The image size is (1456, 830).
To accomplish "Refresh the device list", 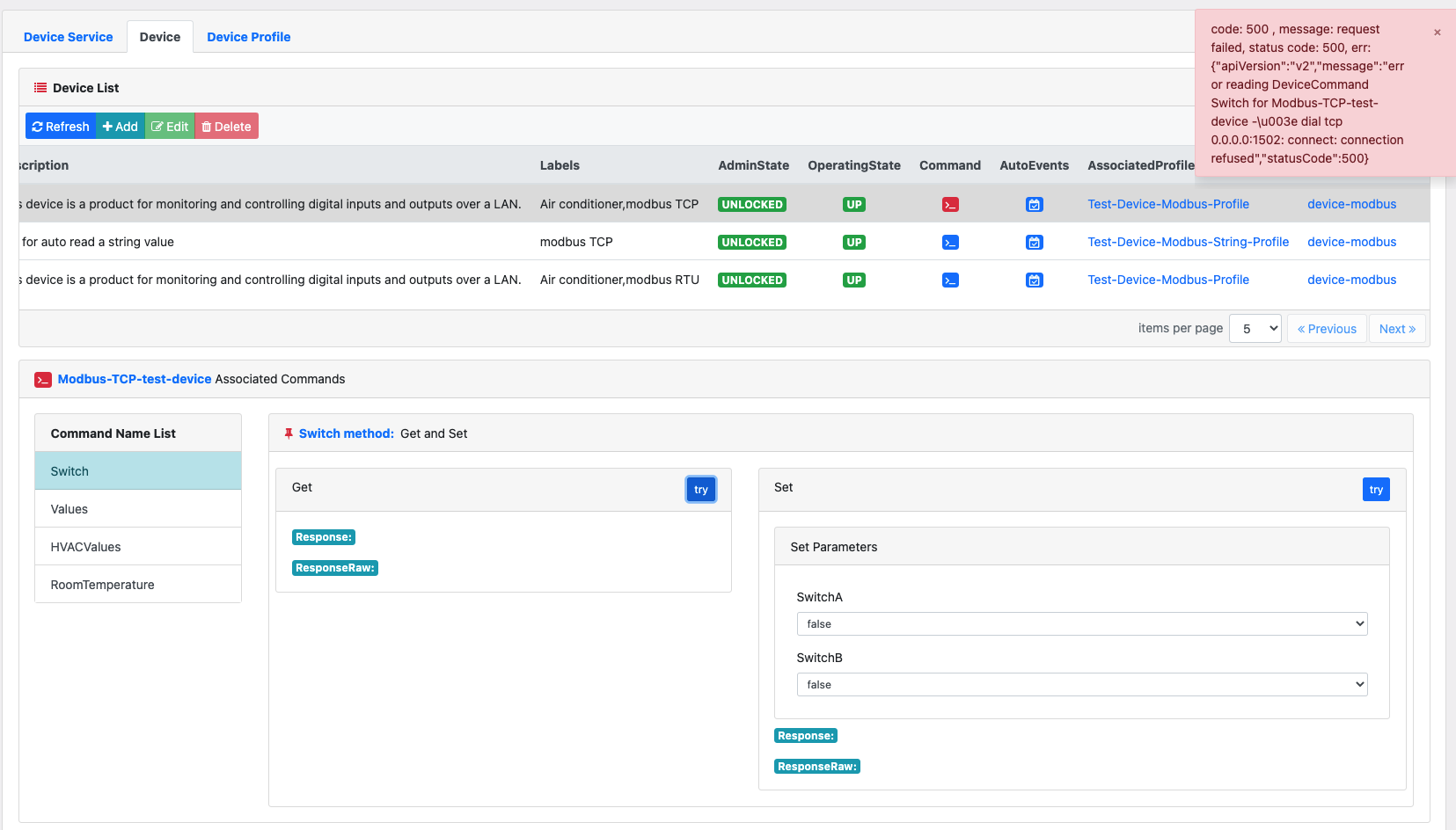I will click(x=60, y=126).
